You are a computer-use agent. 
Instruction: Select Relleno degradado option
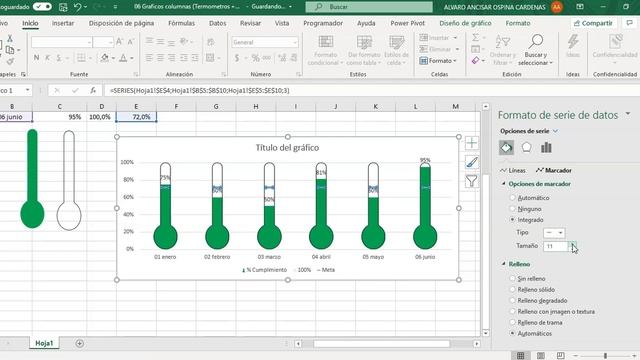(x=512, y=300)
